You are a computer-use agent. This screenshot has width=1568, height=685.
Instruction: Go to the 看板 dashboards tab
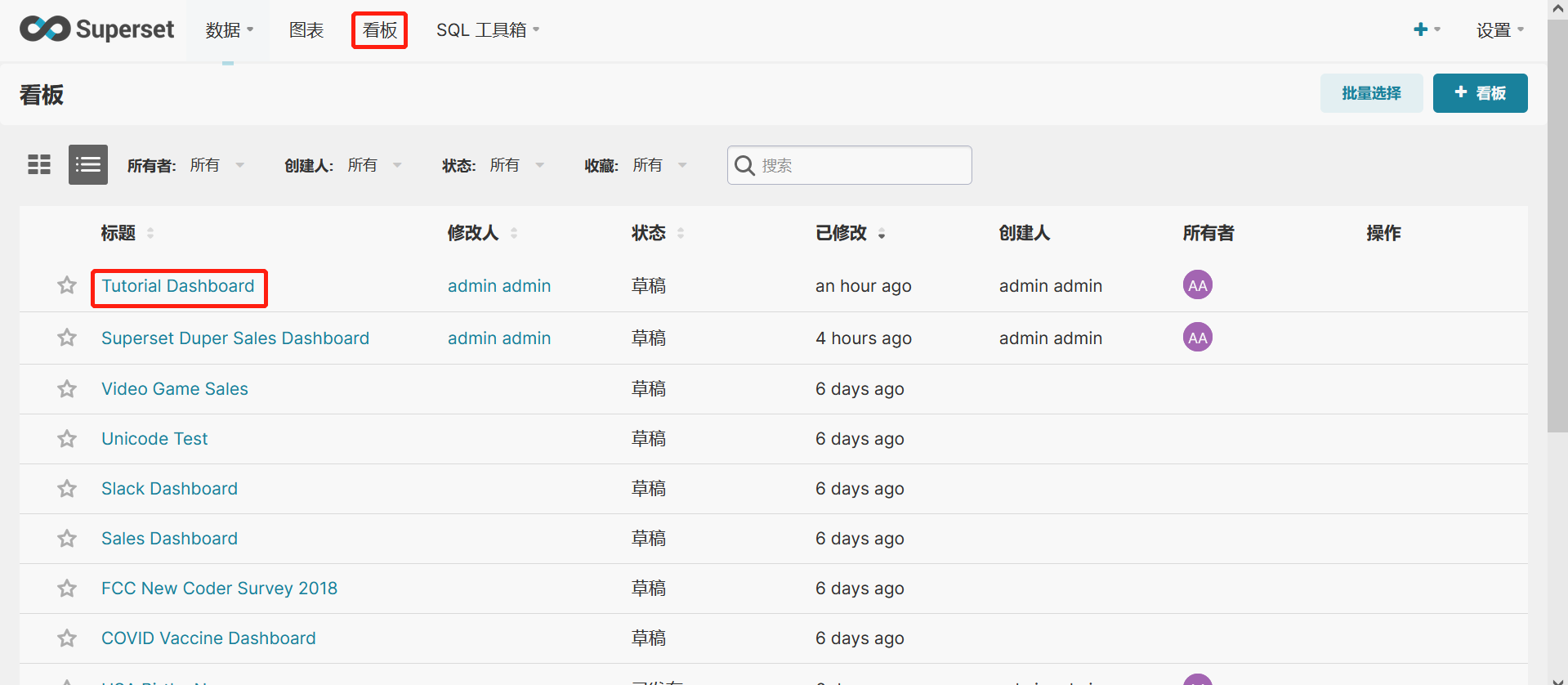click(380, 30)
